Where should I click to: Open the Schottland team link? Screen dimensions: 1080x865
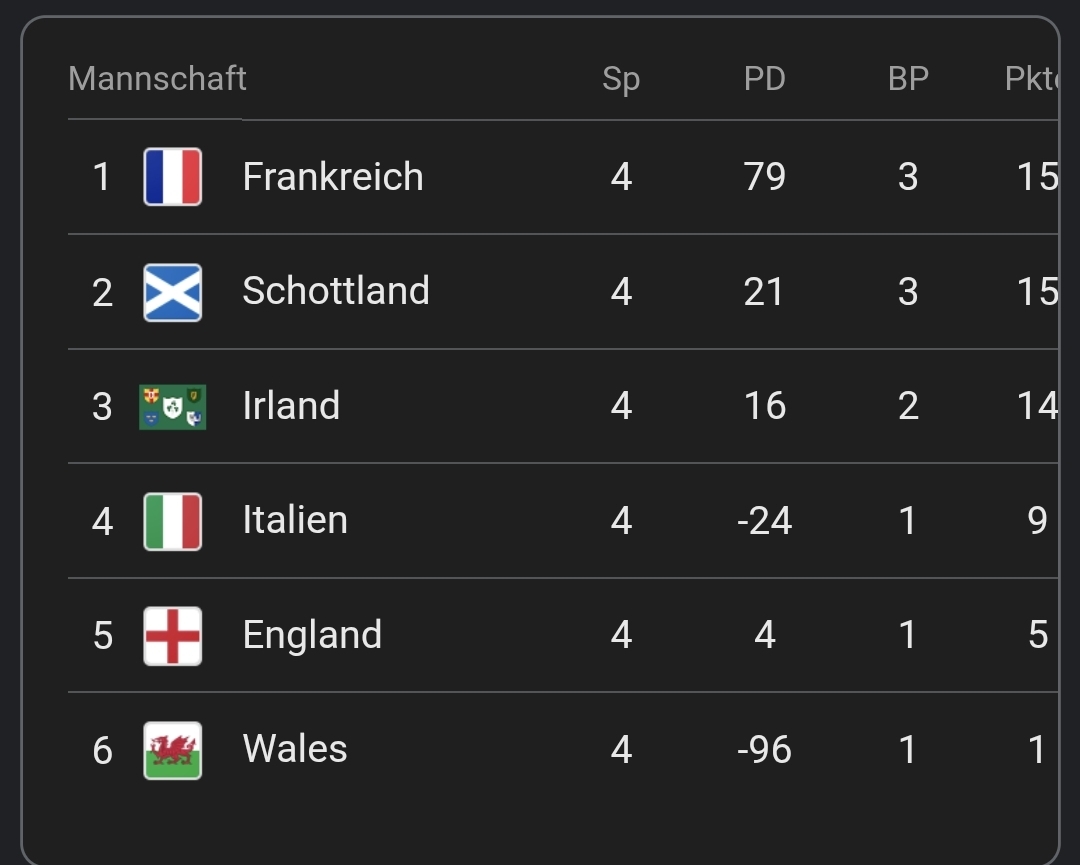tap(336, 291)
